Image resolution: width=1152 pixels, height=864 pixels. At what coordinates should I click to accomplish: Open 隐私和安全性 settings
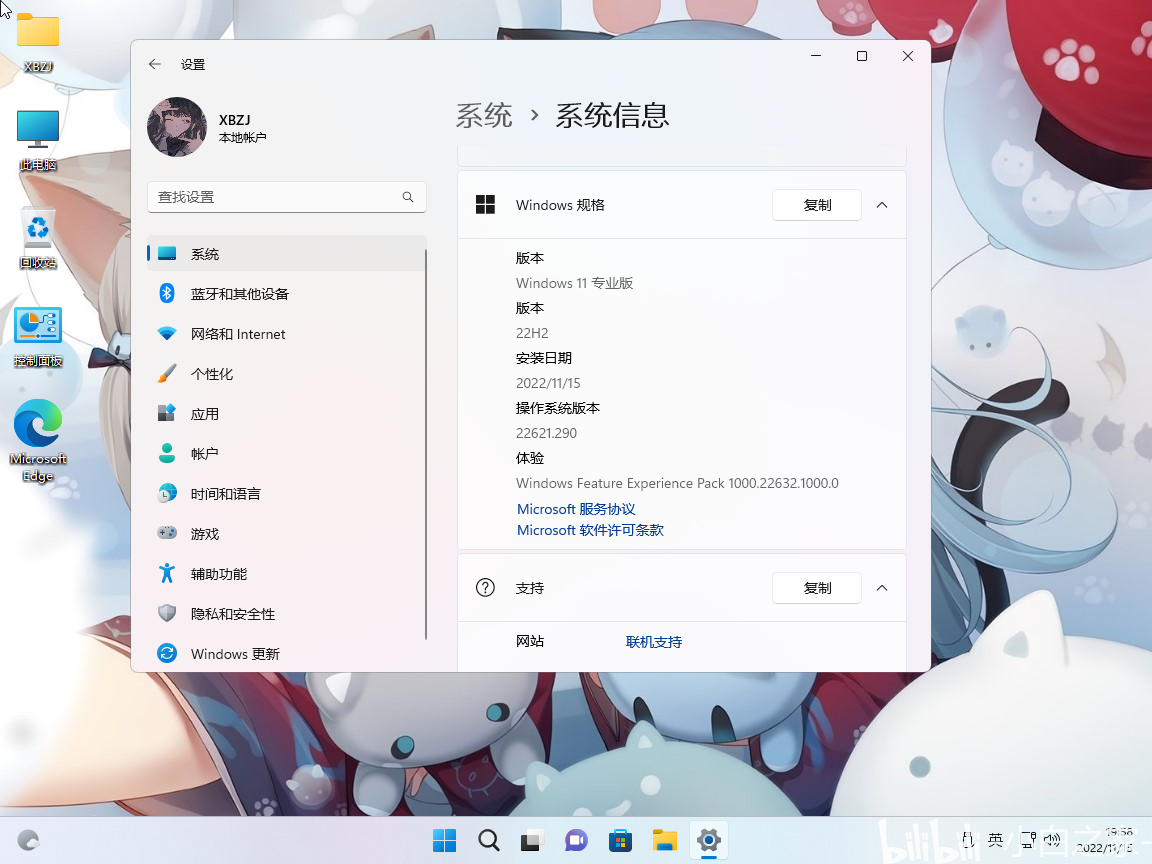coord(287,613)
